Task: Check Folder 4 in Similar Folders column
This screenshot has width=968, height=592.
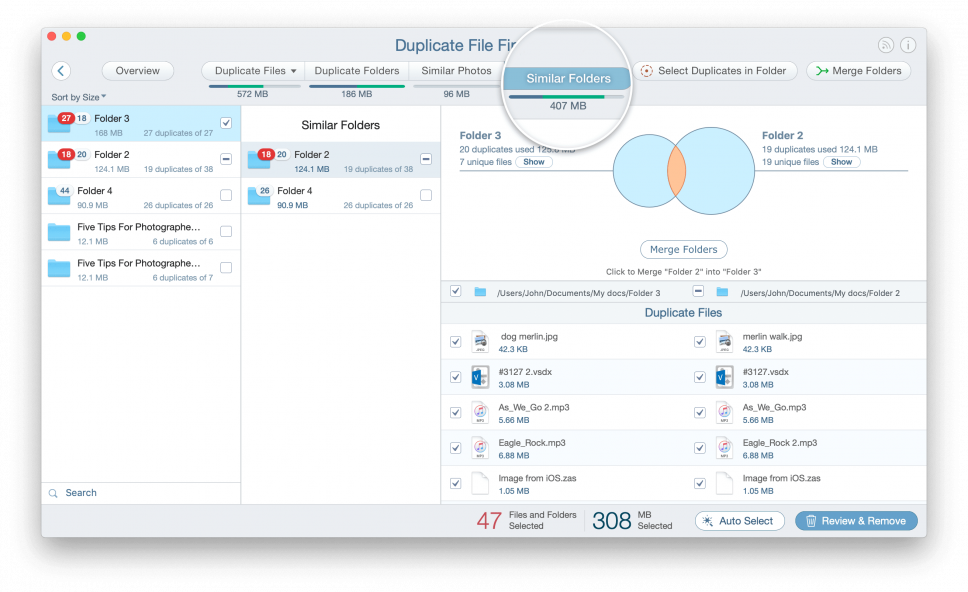Action: click(426, 195)
